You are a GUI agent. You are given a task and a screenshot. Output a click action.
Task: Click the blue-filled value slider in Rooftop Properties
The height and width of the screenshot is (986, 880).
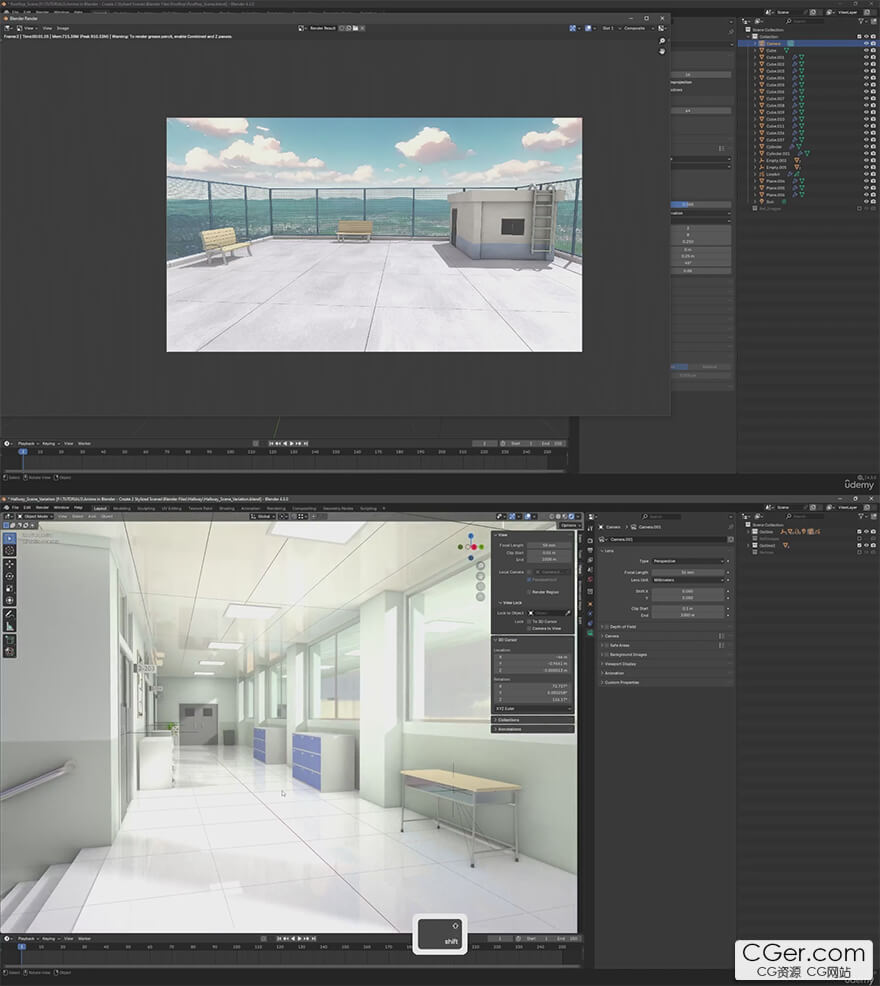tap(701, 204)
